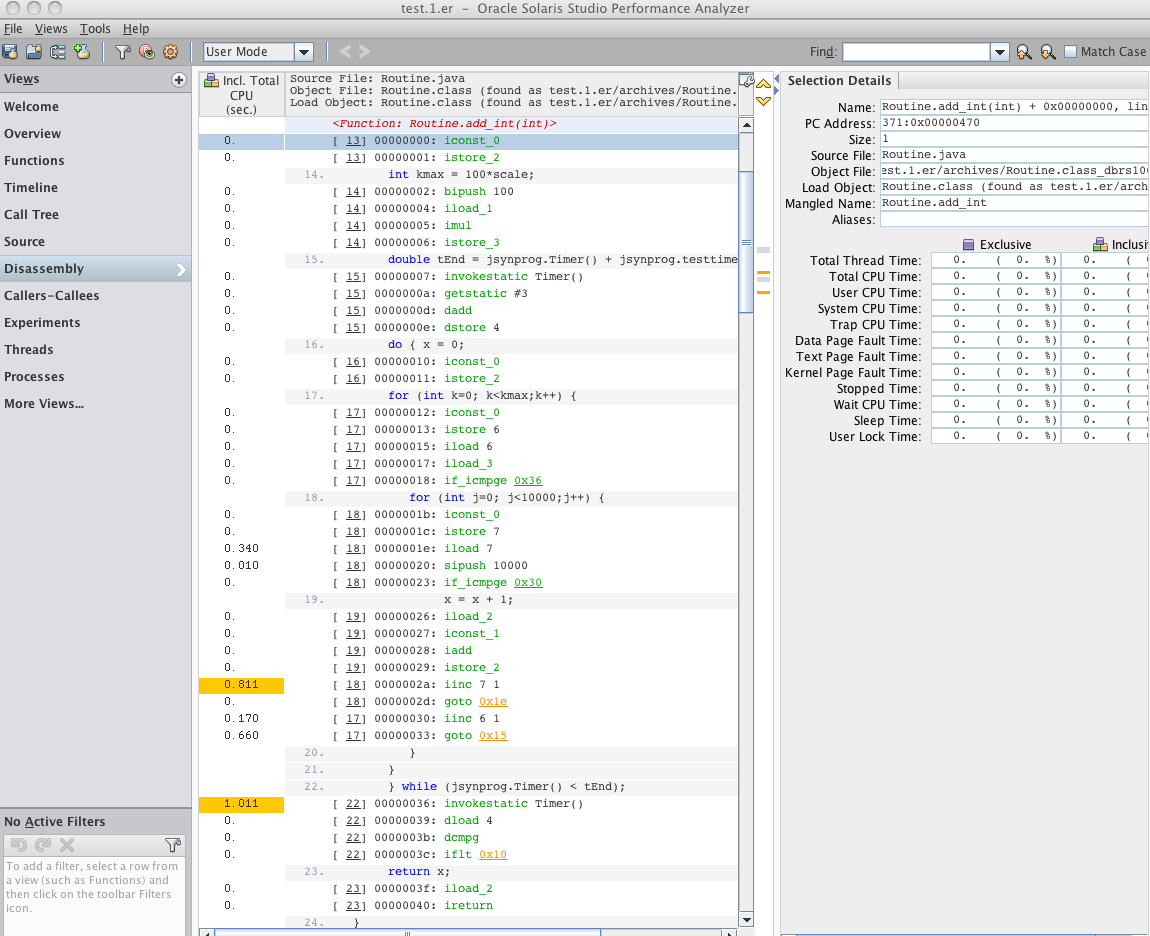This screenshot has width=1150, height=936.
Task: Click the Show/Hide Functions eye icon
Action: coord(147,51)
